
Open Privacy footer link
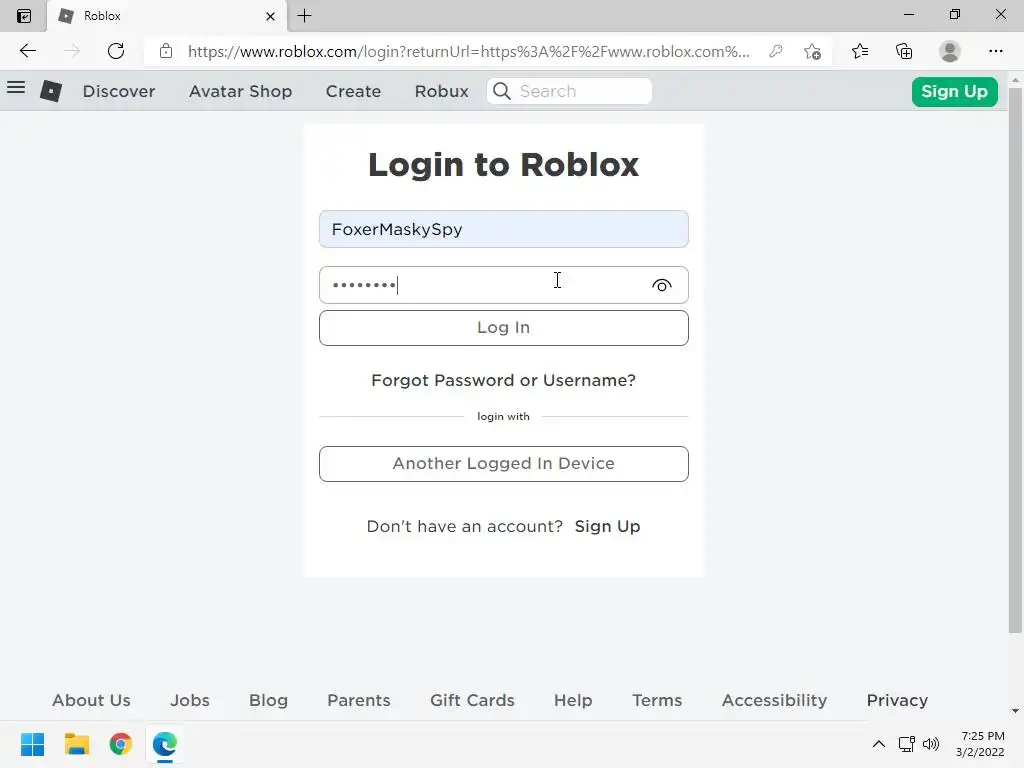tap(897, 700)
